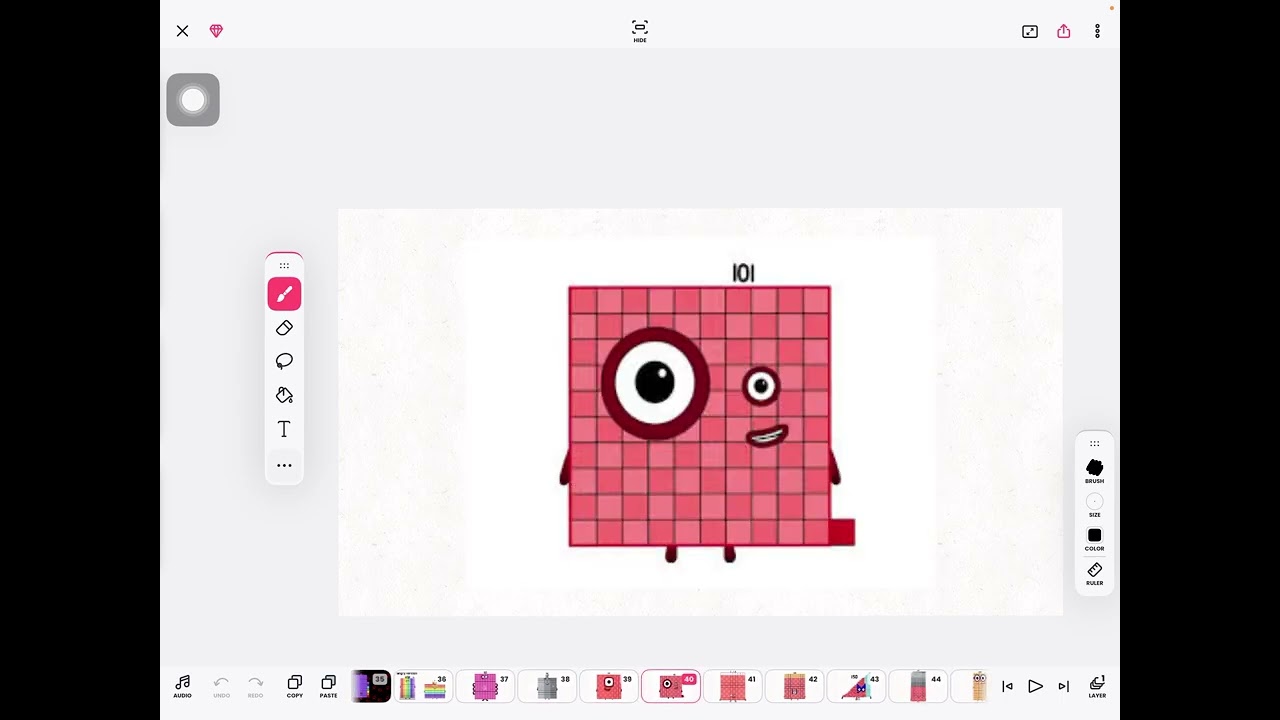Click the COPY frame button
This screenshot has width=1280, height=720.
coord(295,687)
